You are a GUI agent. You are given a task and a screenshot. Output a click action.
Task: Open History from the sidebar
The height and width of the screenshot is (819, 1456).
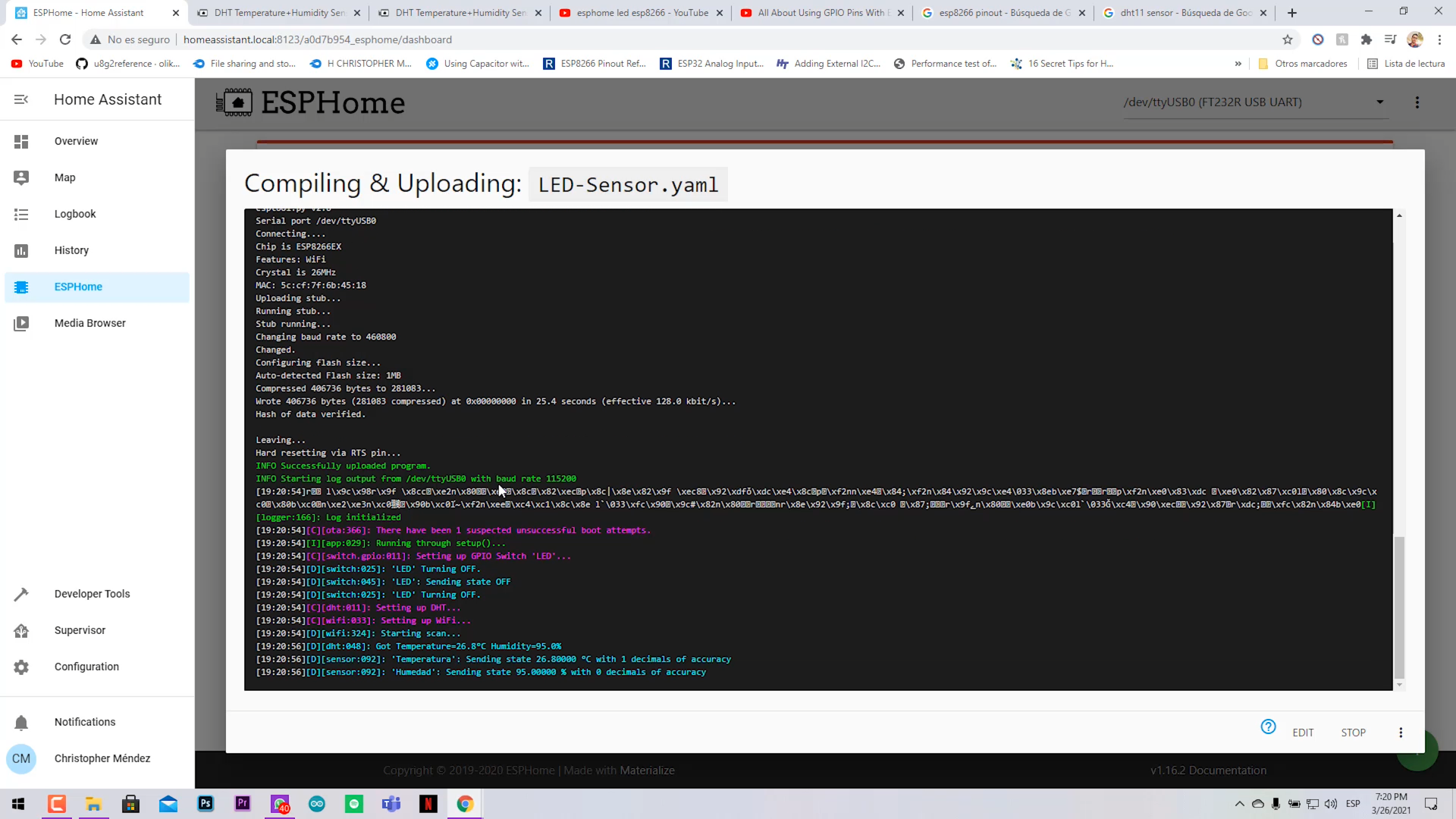pyautogui.click(x=71, y=250)
